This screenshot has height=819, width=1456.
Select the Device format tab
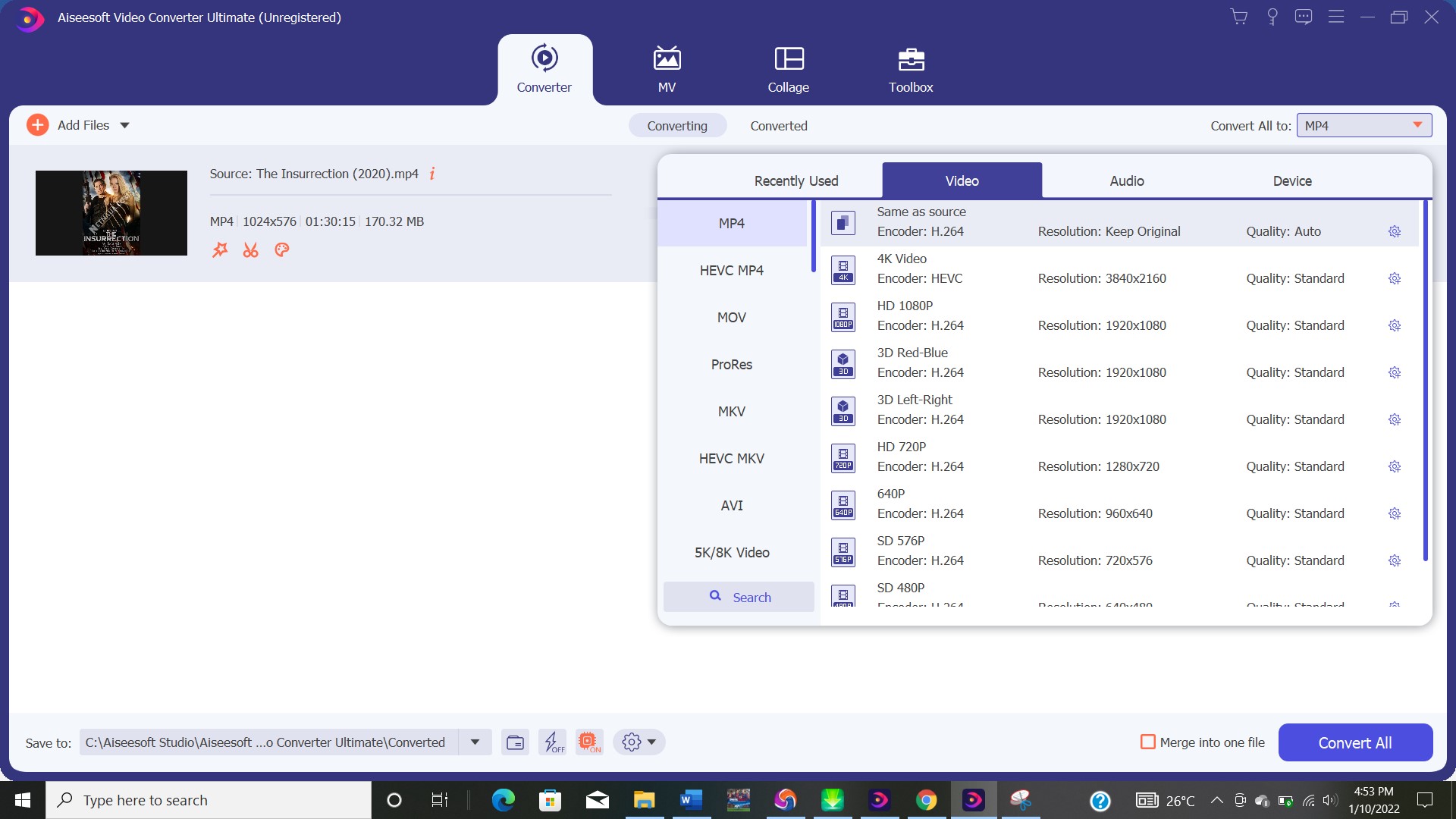click(1292, 180)
